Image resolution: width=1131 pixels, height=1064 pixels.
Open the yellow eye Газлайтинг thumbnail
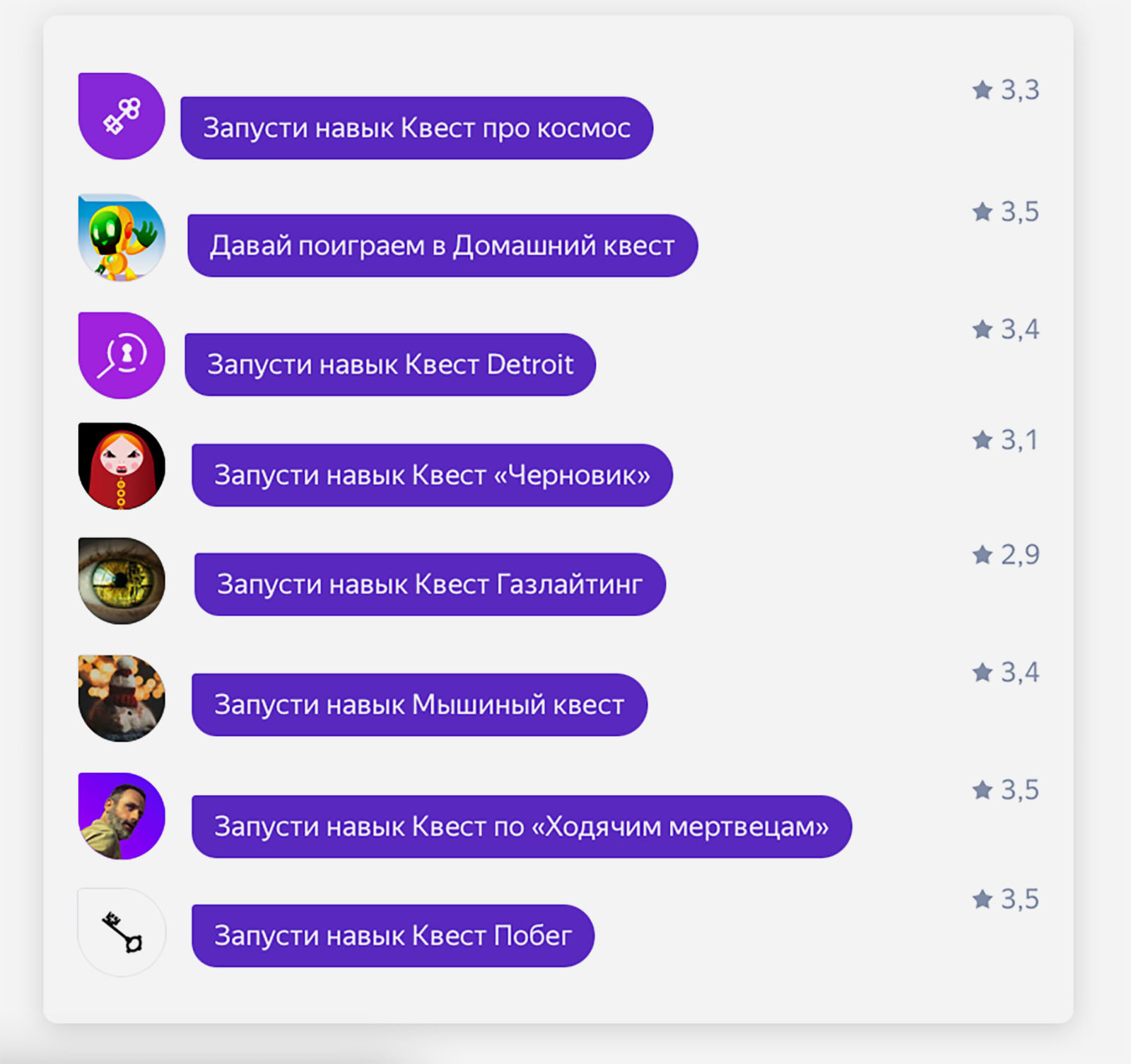[122, 581]
